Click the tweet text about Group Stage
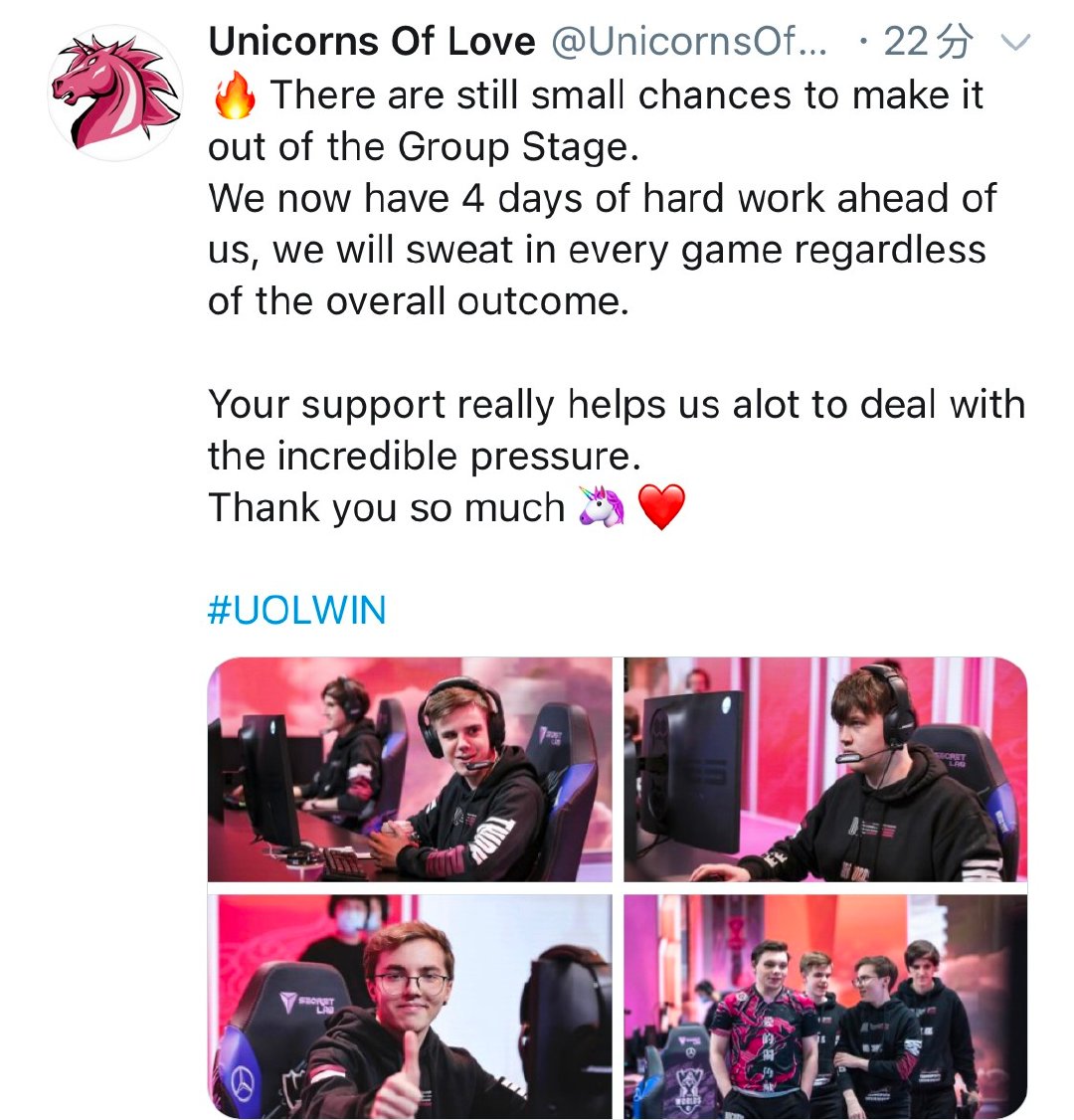 click(x=596, y=120)
